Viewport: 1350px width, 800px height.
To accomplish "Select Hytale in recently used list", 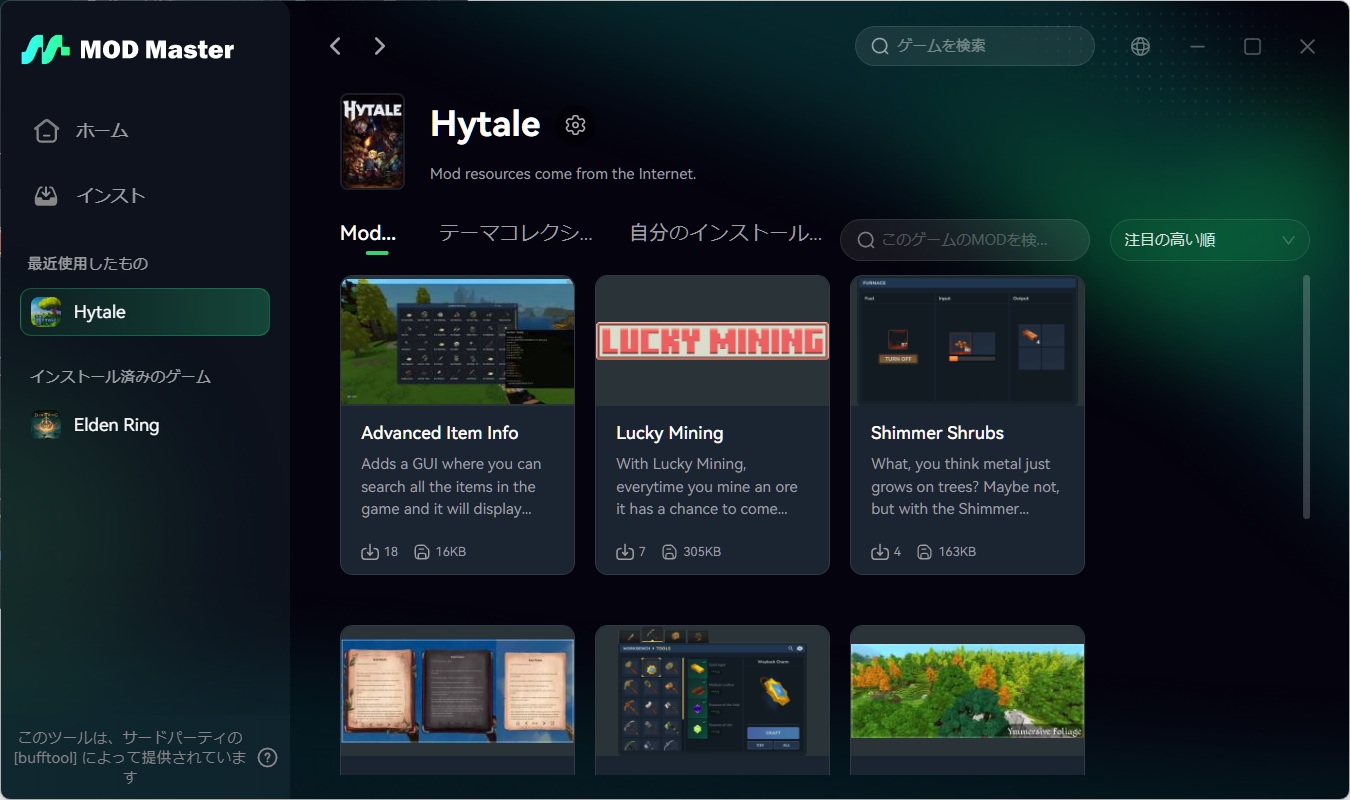I will 145,312.
